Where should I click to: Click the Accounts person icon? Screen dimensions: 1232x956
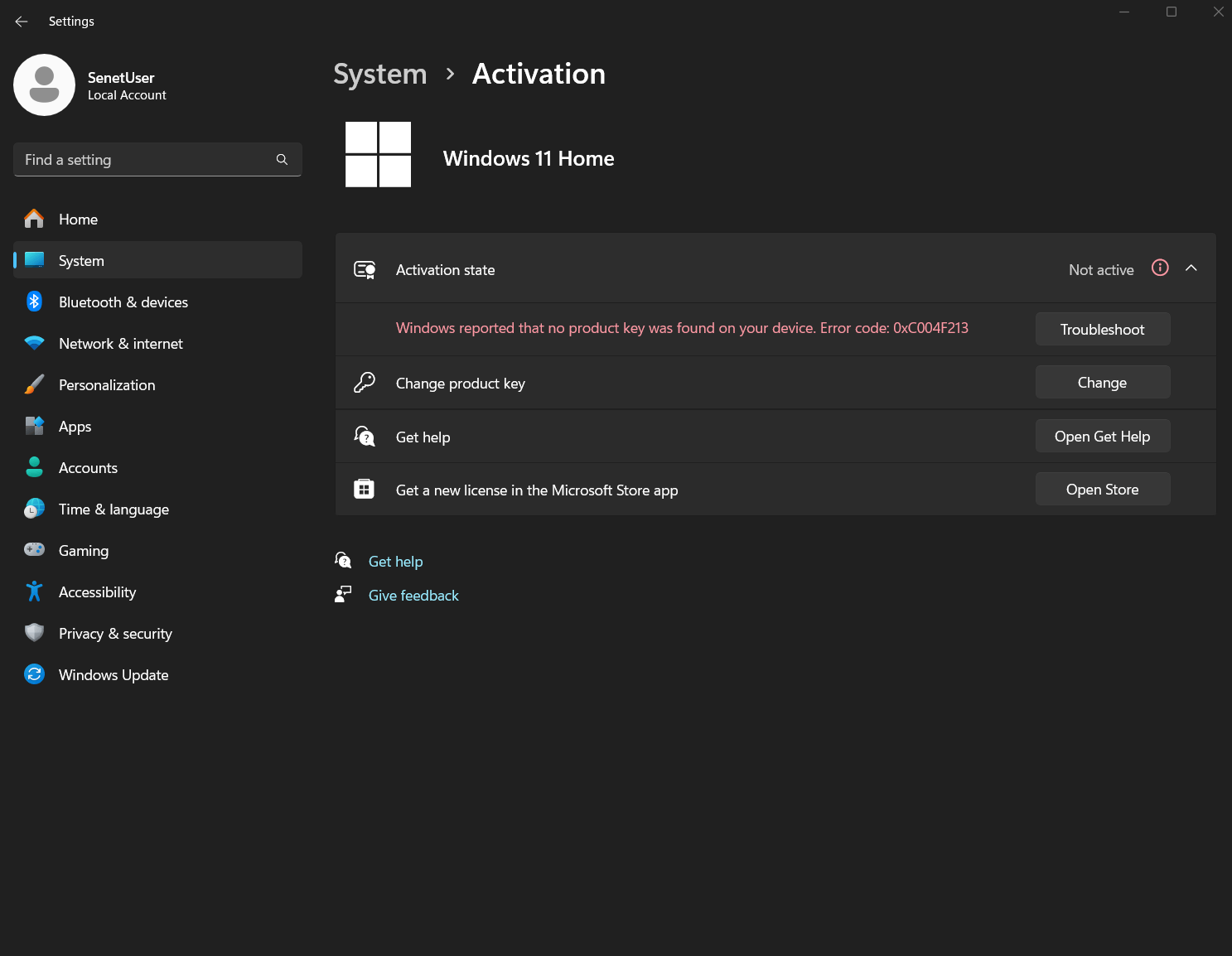click(x=34, y=467)
